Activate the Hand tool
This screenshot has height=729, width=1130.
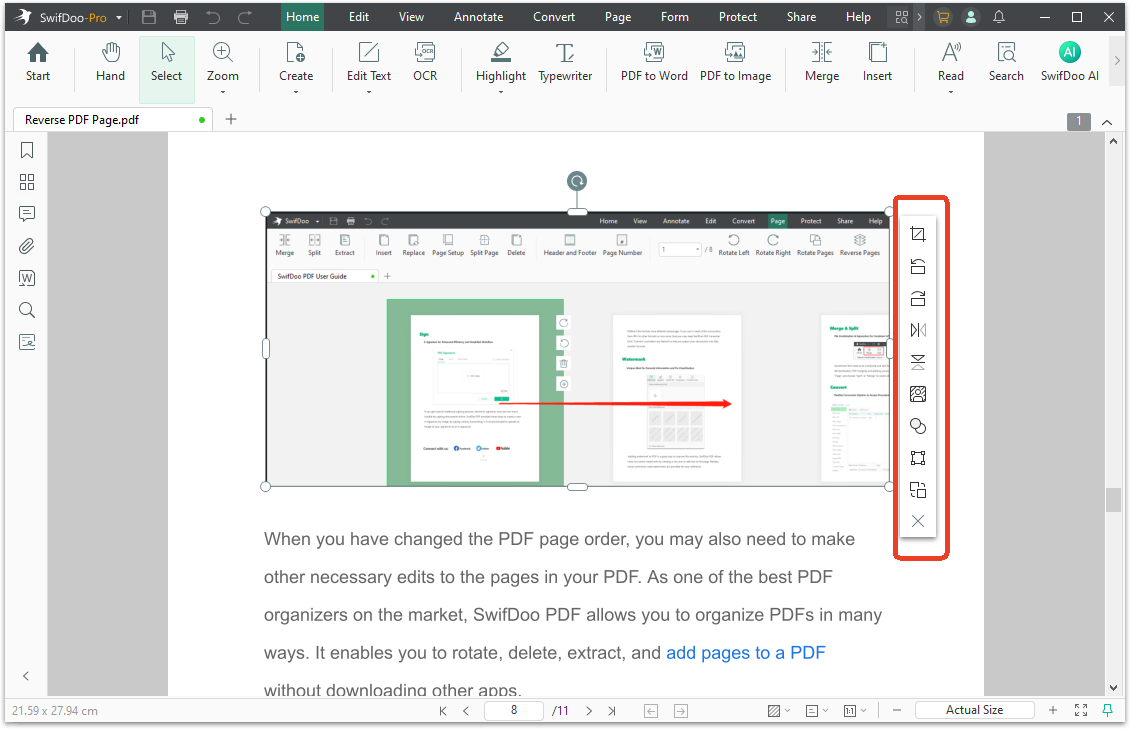pyautogui.click(x=110, y=62)
